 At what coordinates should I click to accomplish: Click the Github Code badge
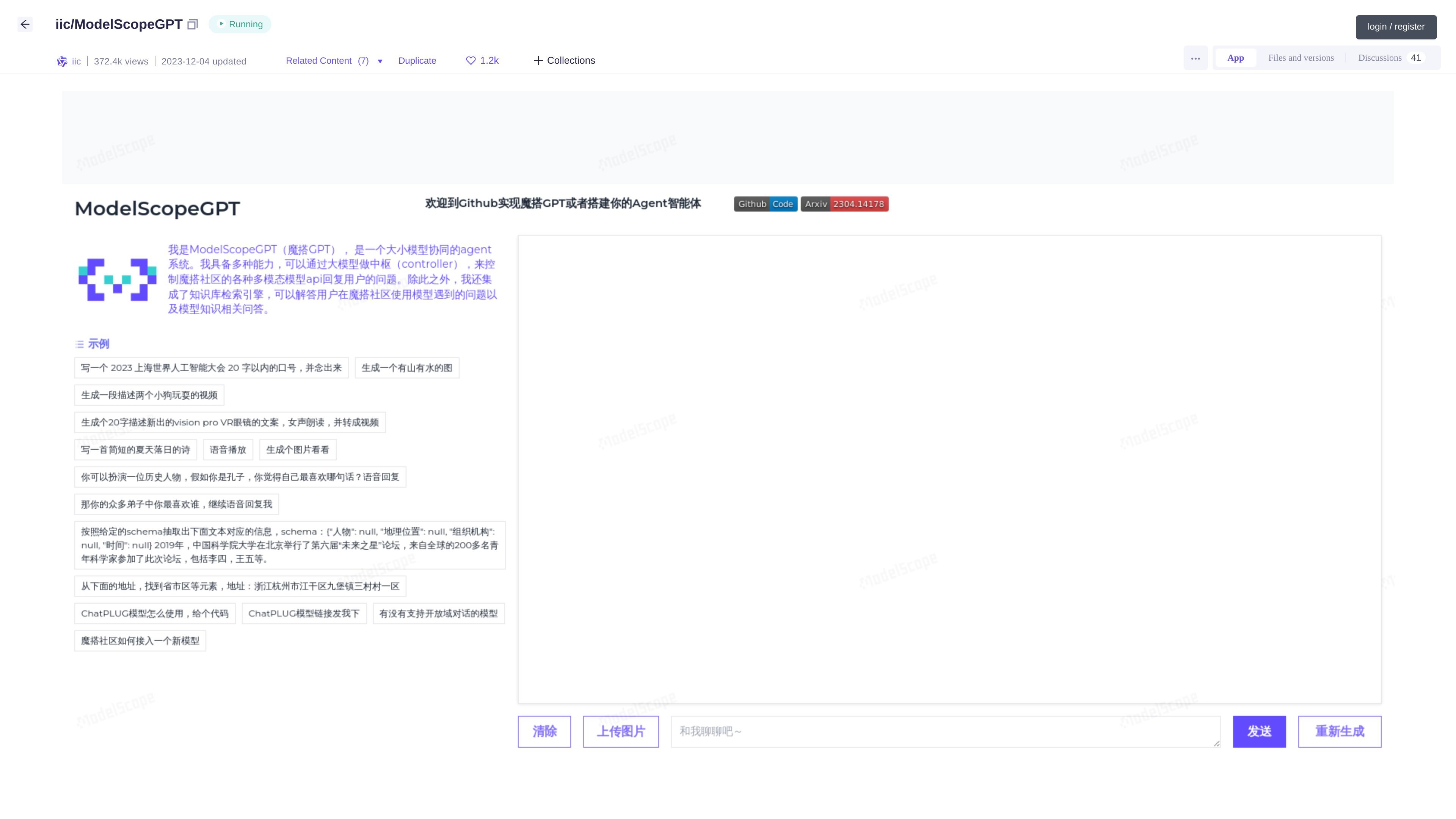coord(765,204)
